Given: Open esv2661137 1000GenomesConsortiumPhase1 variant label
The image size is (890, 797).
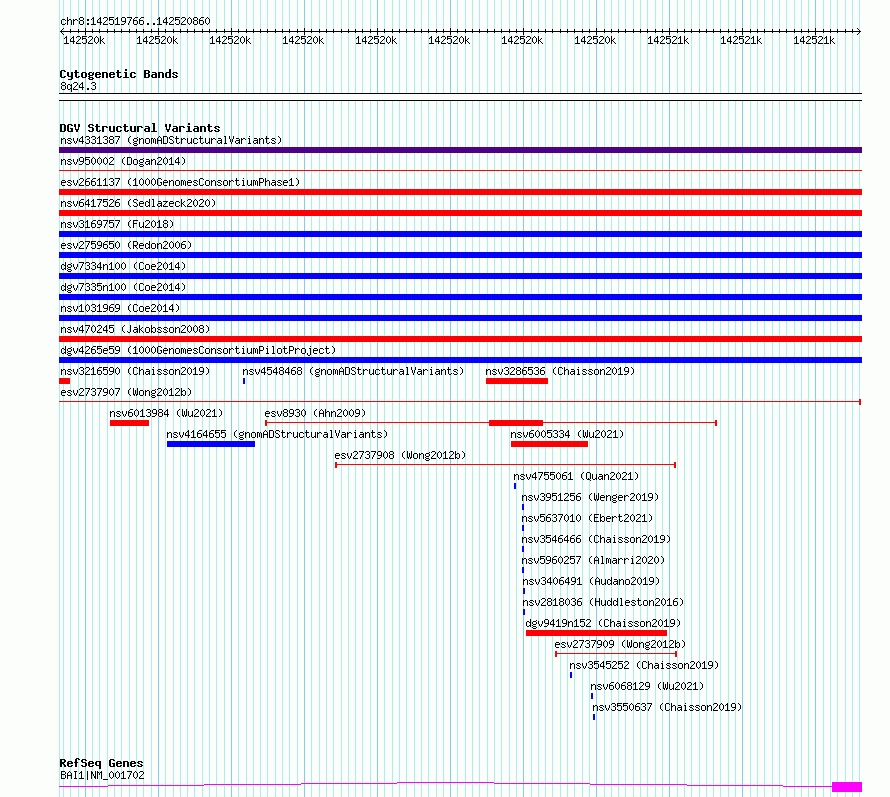Looking at the screenshot, I should (180, 182).
